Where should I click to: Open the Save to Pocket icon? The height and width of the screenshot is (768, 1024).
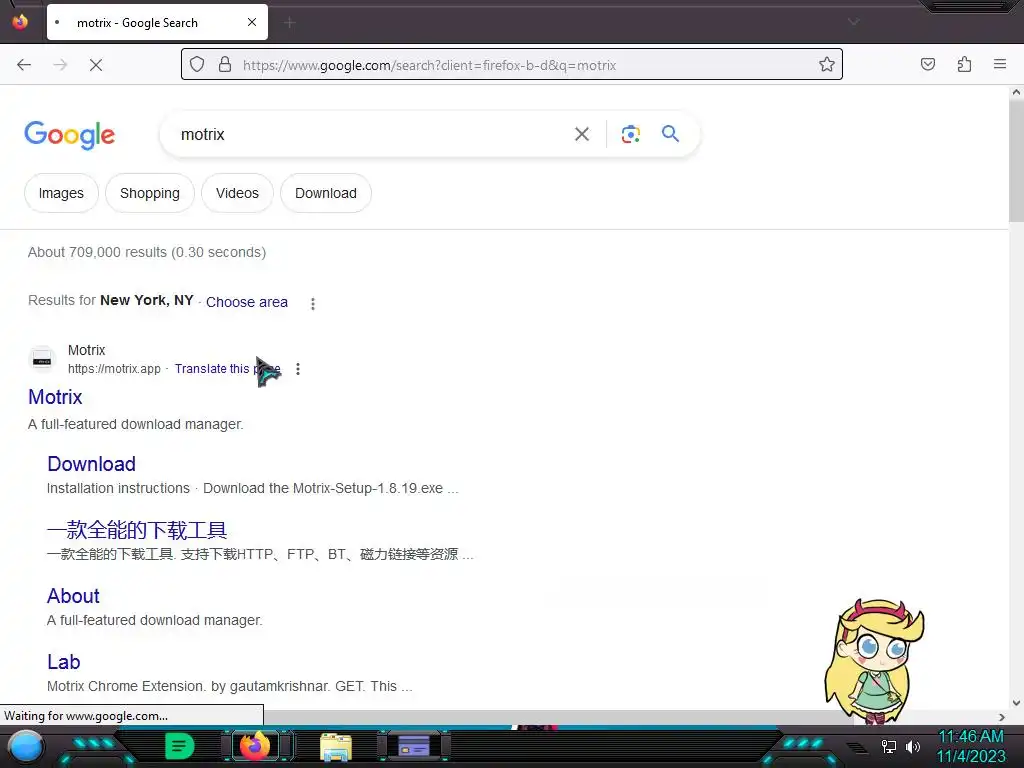928,65
